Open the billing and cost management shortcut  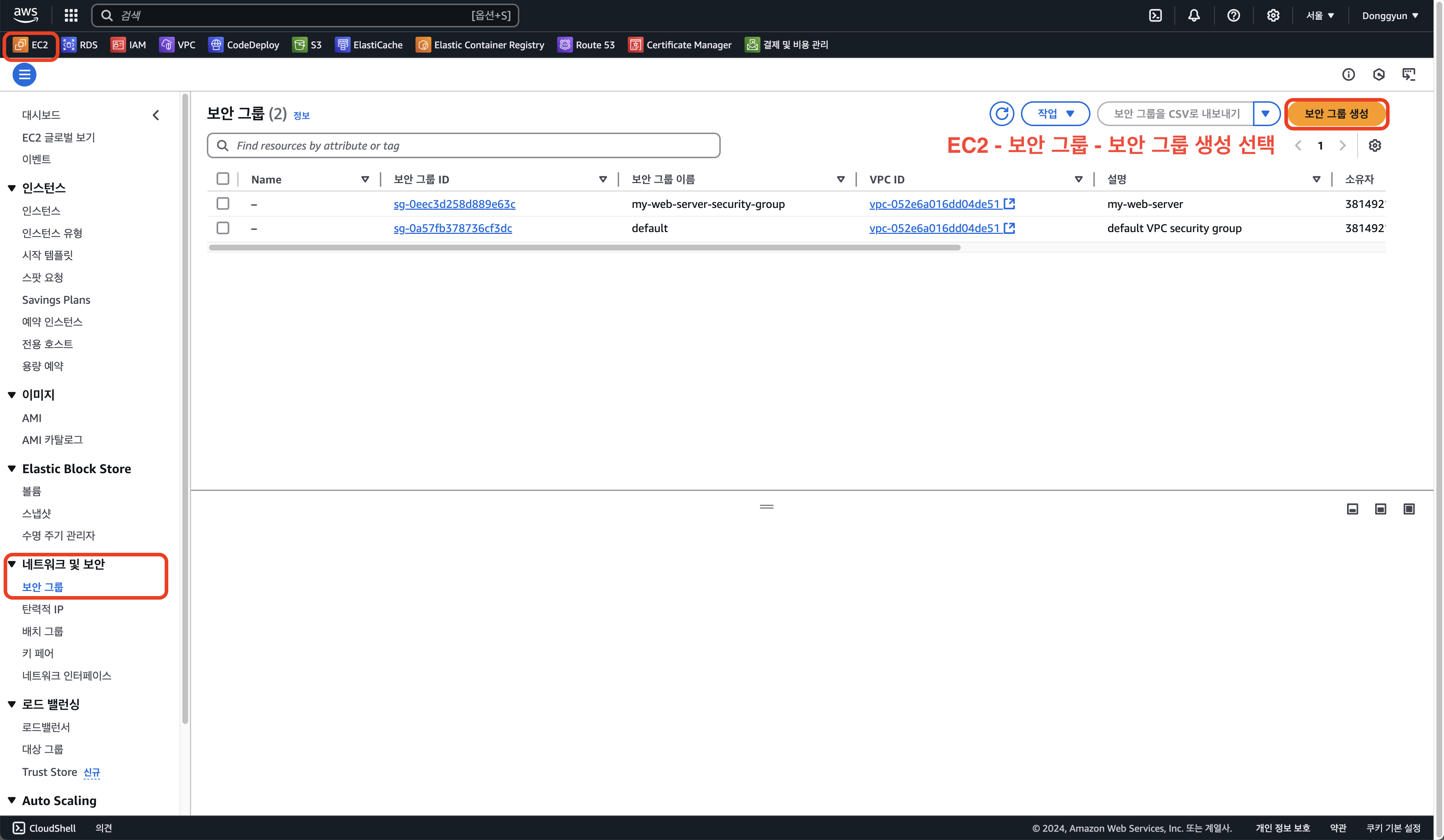pyautogui.click(x=787, y=45)
